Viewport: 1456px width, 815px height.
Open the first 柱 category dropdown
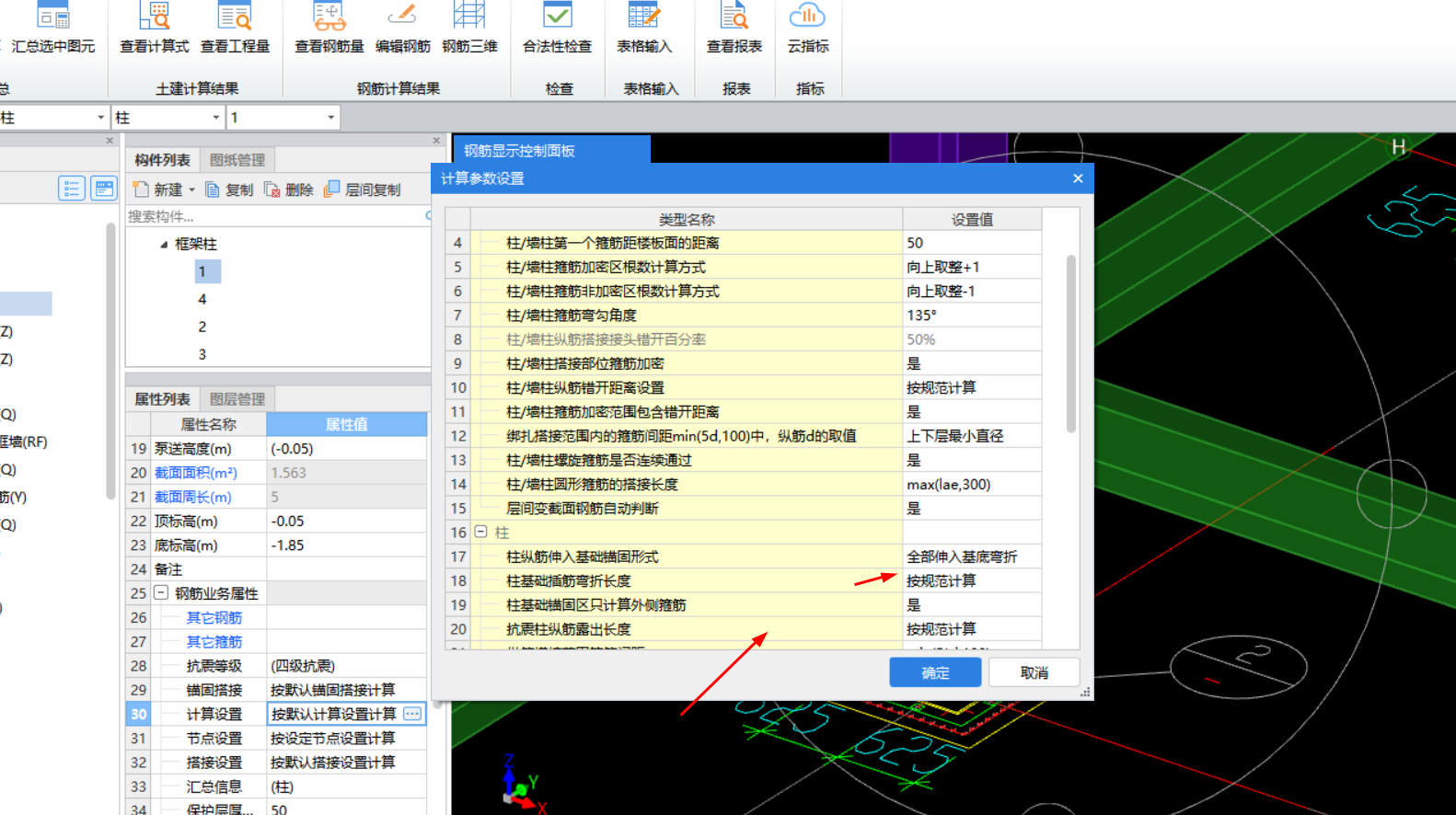pyautogui.click(x=101, y=118)
